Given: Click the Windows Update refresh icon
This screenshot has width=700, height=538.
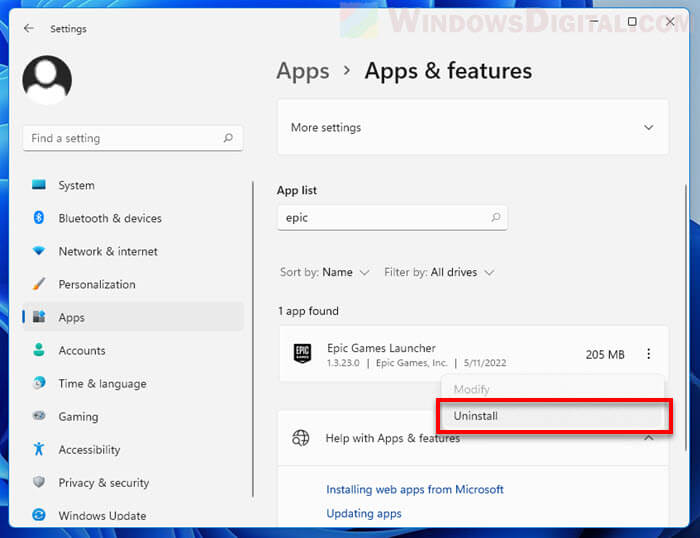Looking at the screenshot, I should [x=39, y=515].
